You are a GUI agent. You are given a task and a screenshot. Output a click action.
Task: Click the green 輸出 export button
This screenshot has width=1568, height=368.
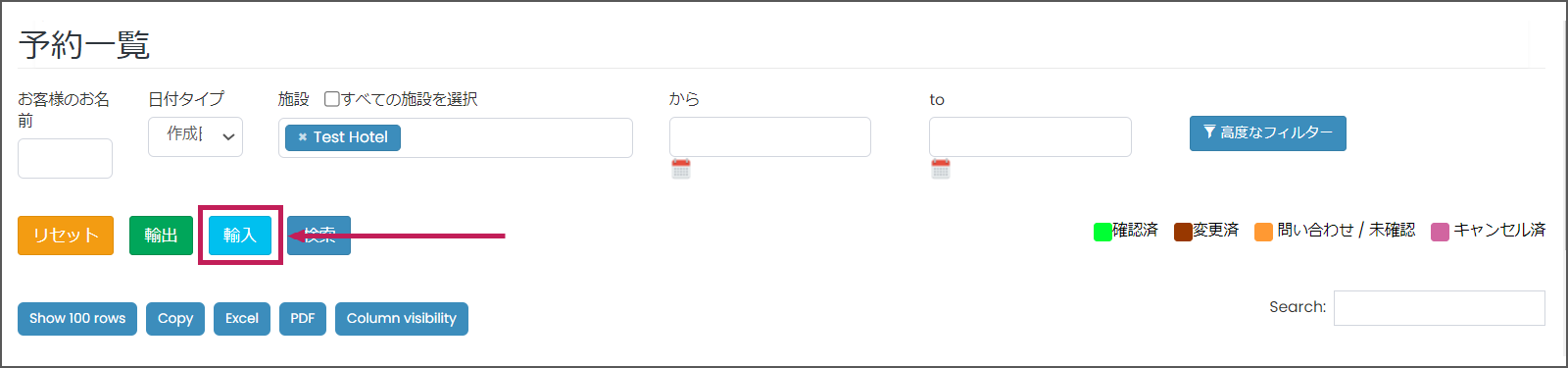click(x=161, y=236)
